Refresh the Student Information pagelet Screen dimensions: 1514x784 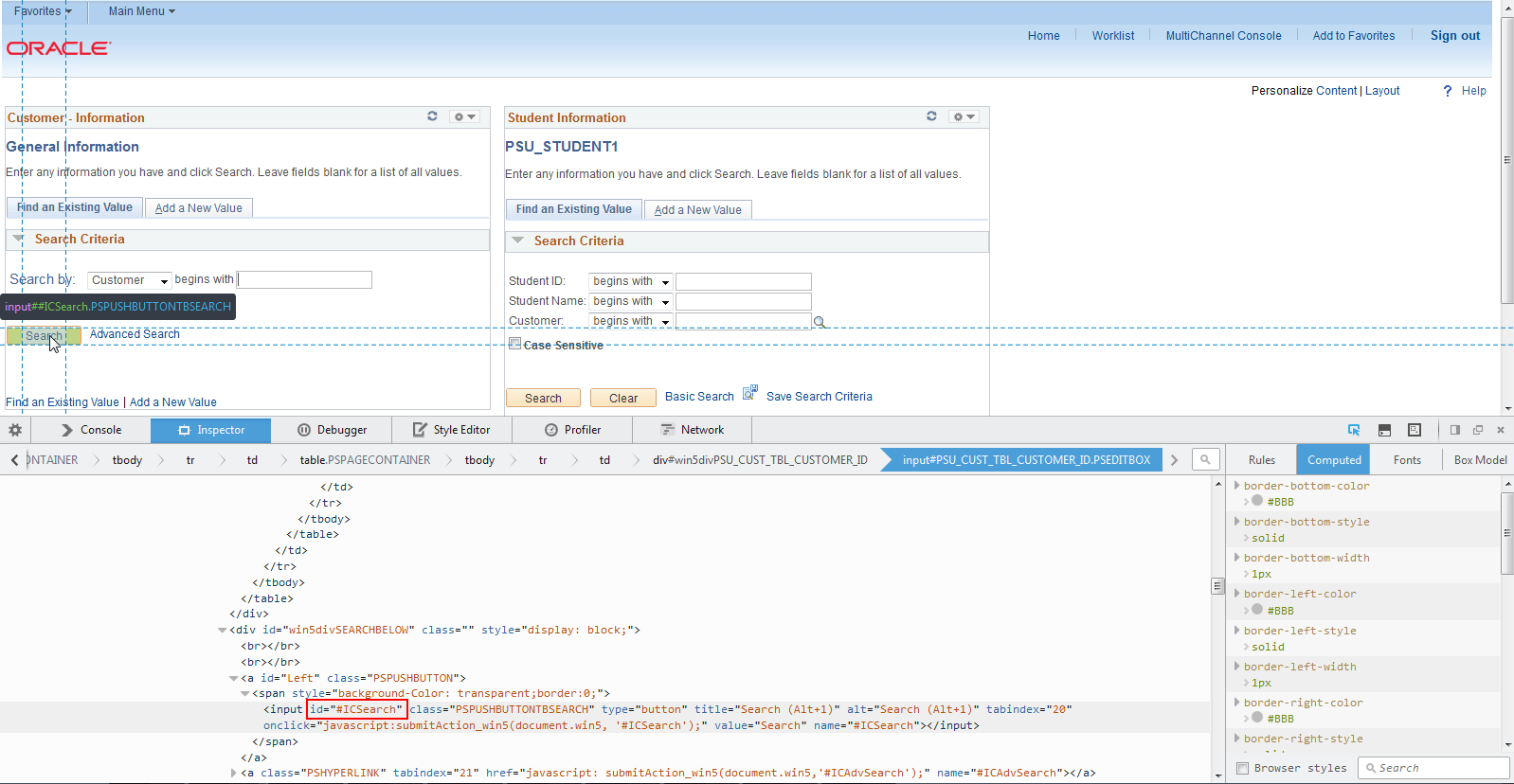tap(931, 116)
